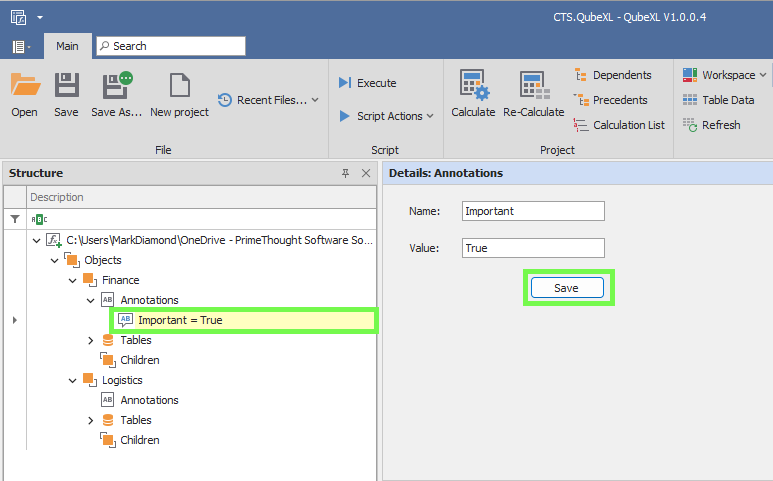Screen dimensions: 773x481
Task: Click the Value input field
Action: coord(534,248)
